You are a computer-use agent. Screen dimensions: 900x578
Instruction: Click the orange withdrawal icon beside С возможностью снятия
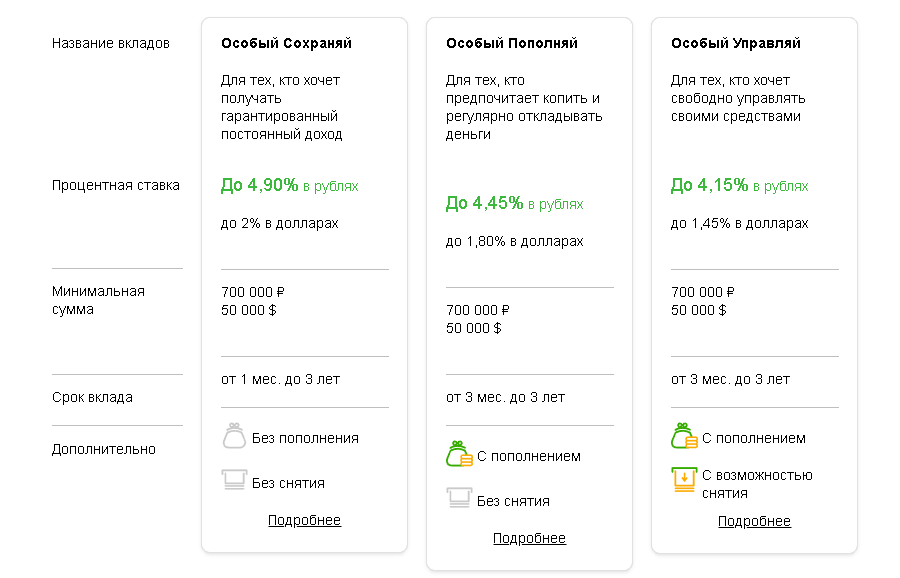click(x=684, y=479)
